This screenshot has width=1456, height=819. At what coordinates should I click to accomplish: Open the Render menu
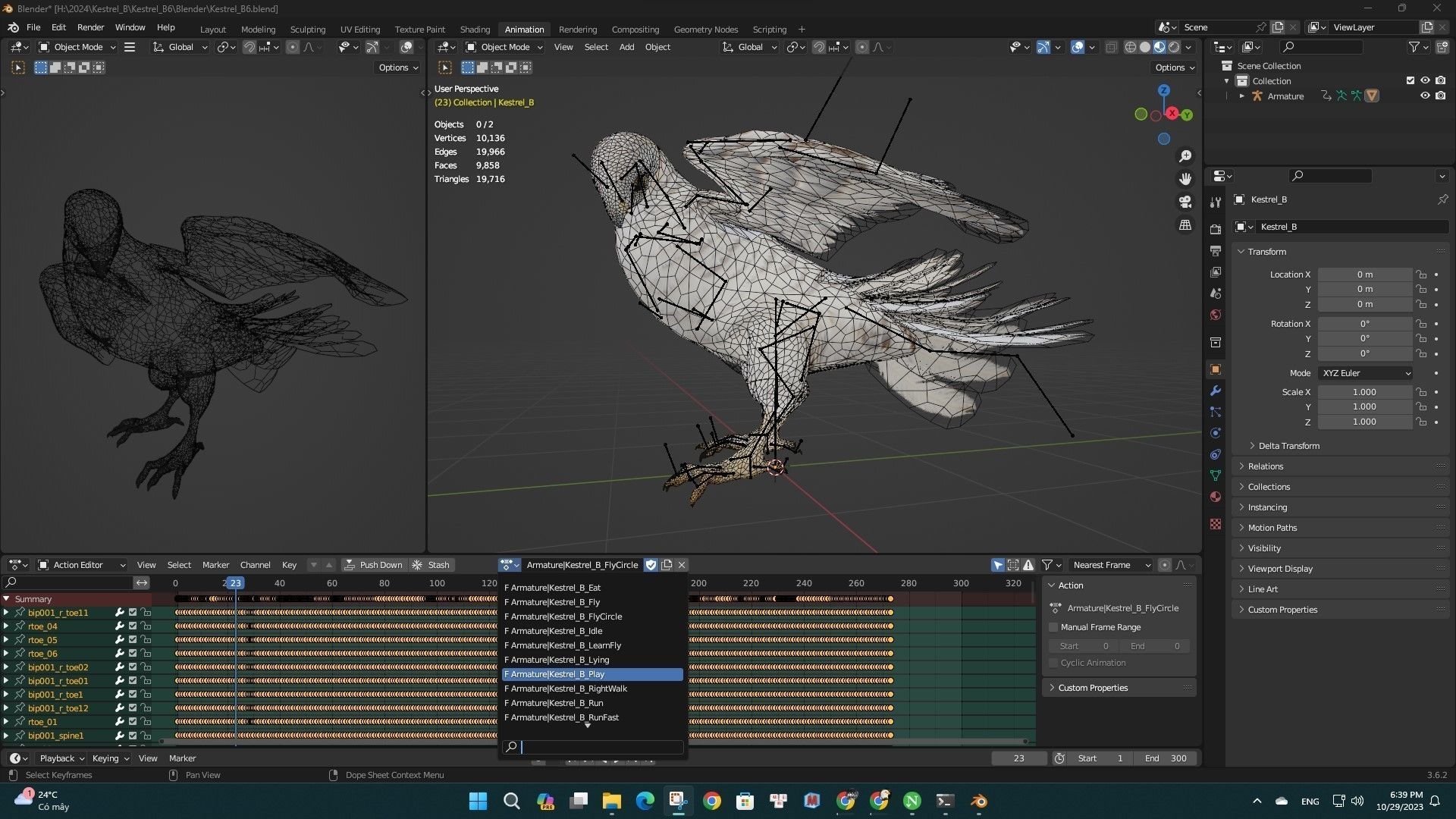click(90, 27)
